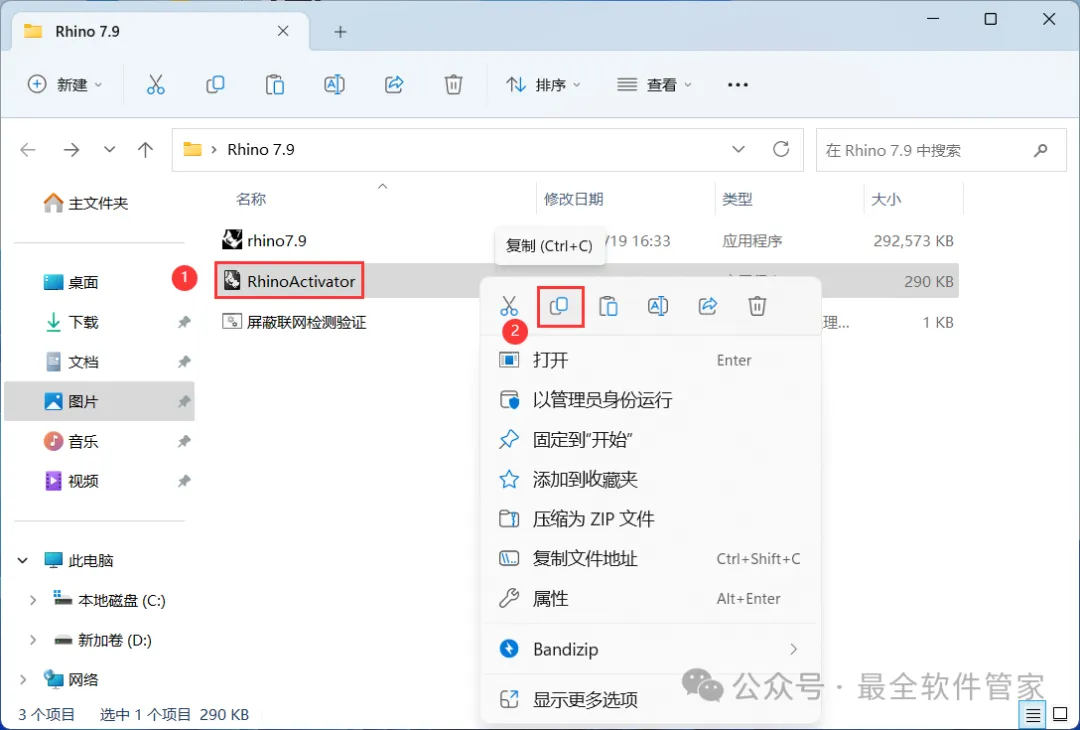This screenshot has width=1080, height=730.
Task: Click the Cut scissors in the context menu
Action: point(509,306)
